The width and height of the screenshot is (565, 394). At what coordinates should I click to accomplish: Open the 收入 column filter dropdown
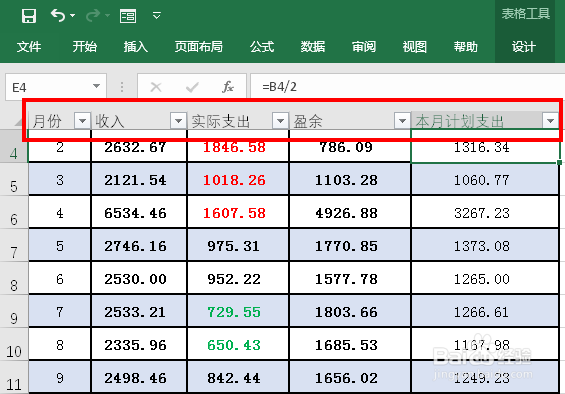[x=178, y=120]
